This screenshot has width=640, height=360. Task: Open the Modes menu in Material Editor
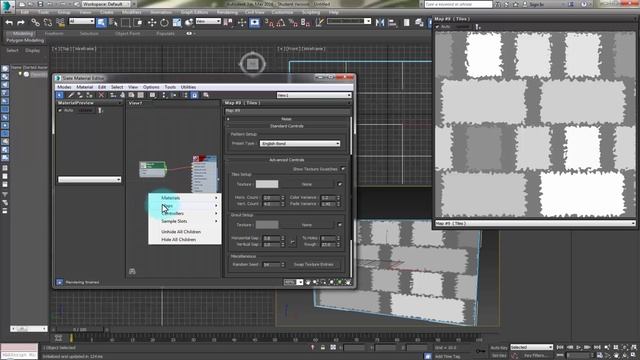pyautogui.click(x=64, y=87)
